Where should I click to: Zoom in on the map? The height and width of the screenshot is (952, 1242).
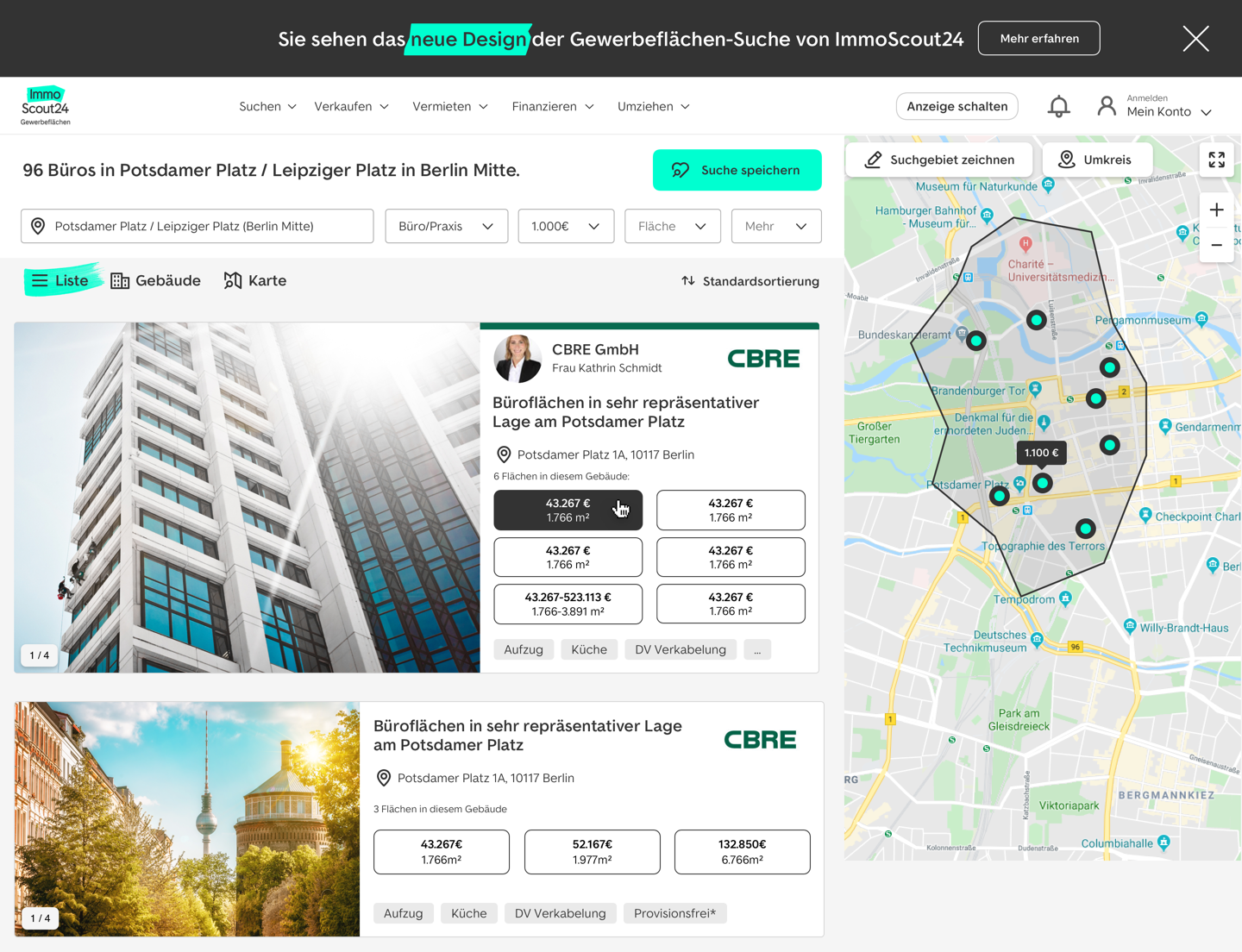pyautogui.click(x=1216, y=210)
